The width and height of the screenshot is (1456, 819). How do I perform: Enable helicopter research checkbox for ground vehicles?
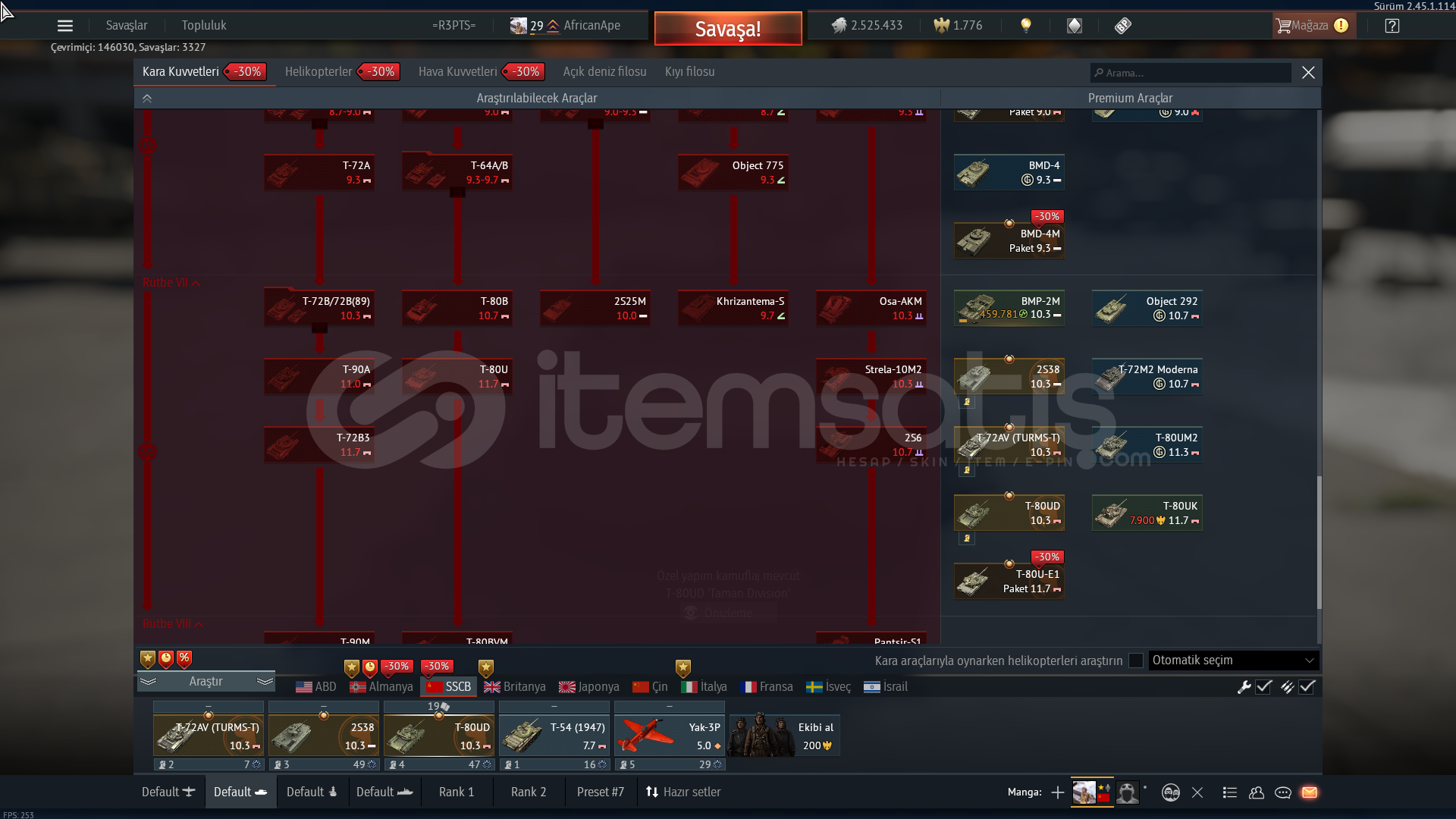click(1135, 661)
